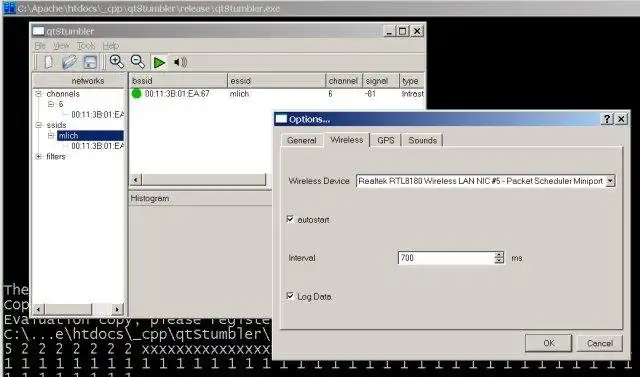Click the console window title bar icon
Screen dimensions: 640x377
(x=9, y=8)
